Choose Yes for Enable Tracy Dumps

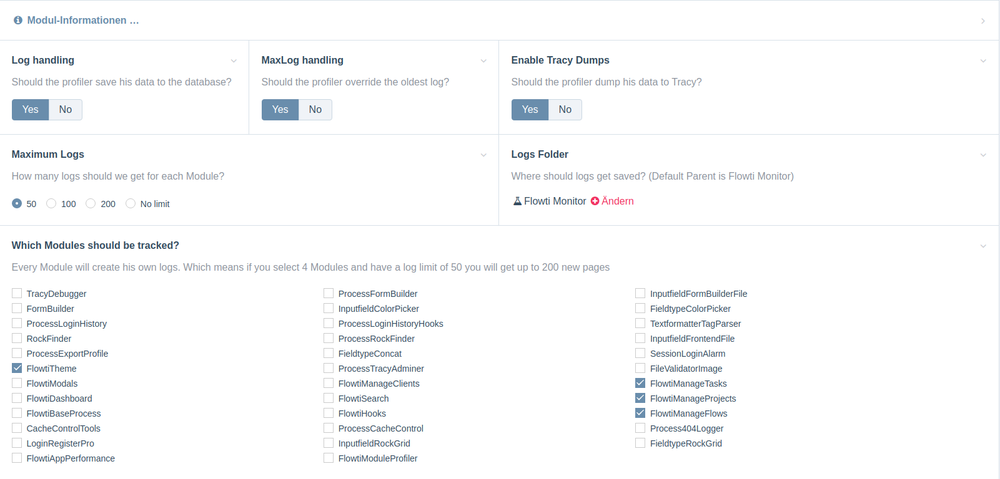530,109
